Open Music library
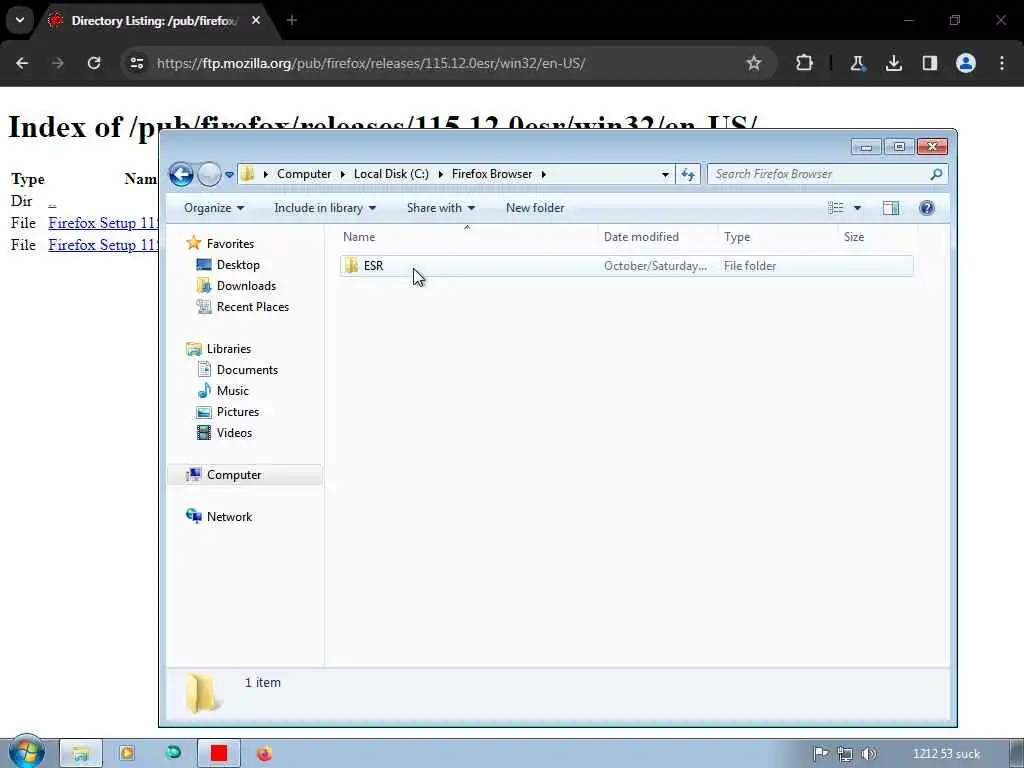This screenshot has height=768, width=1024. pyautogui.click(x=232, y=391)
